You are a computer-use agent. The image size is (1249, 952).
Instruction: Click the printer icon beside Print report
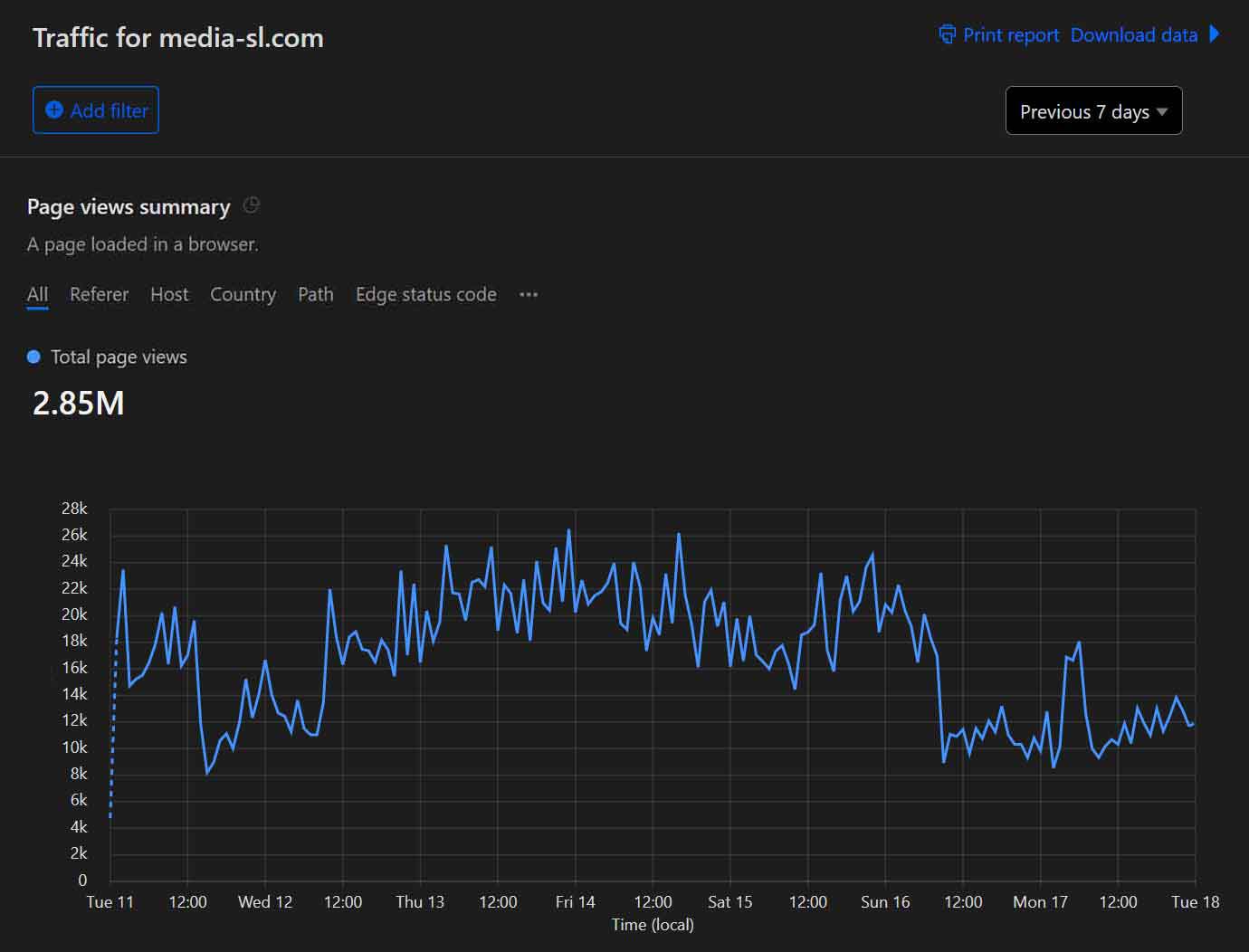(947, 34)
